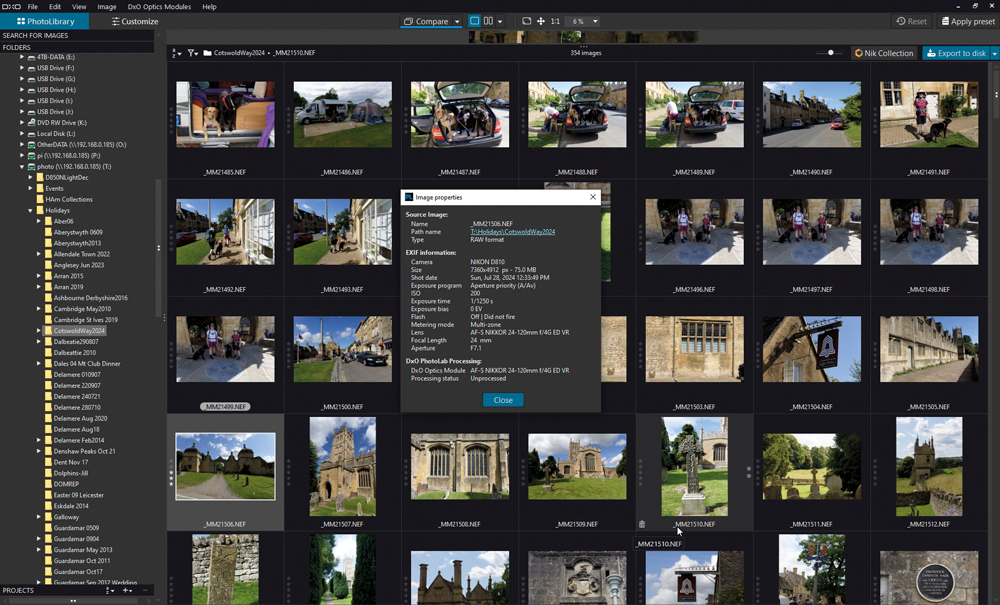Viewport: 1000px width, 605px height.
Task: Select thumbnail _MM21491.NEF
Action: click(929, 115)
